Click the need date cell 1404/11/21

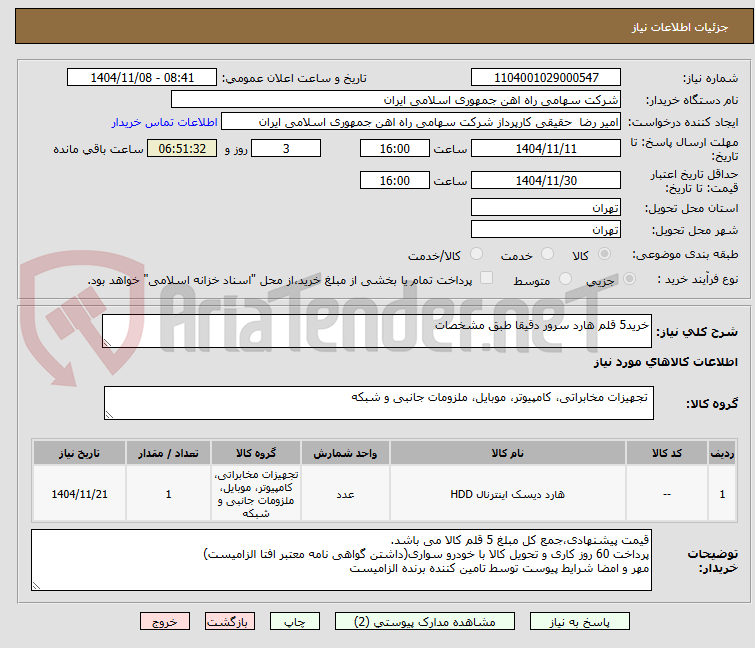(79, 494)
